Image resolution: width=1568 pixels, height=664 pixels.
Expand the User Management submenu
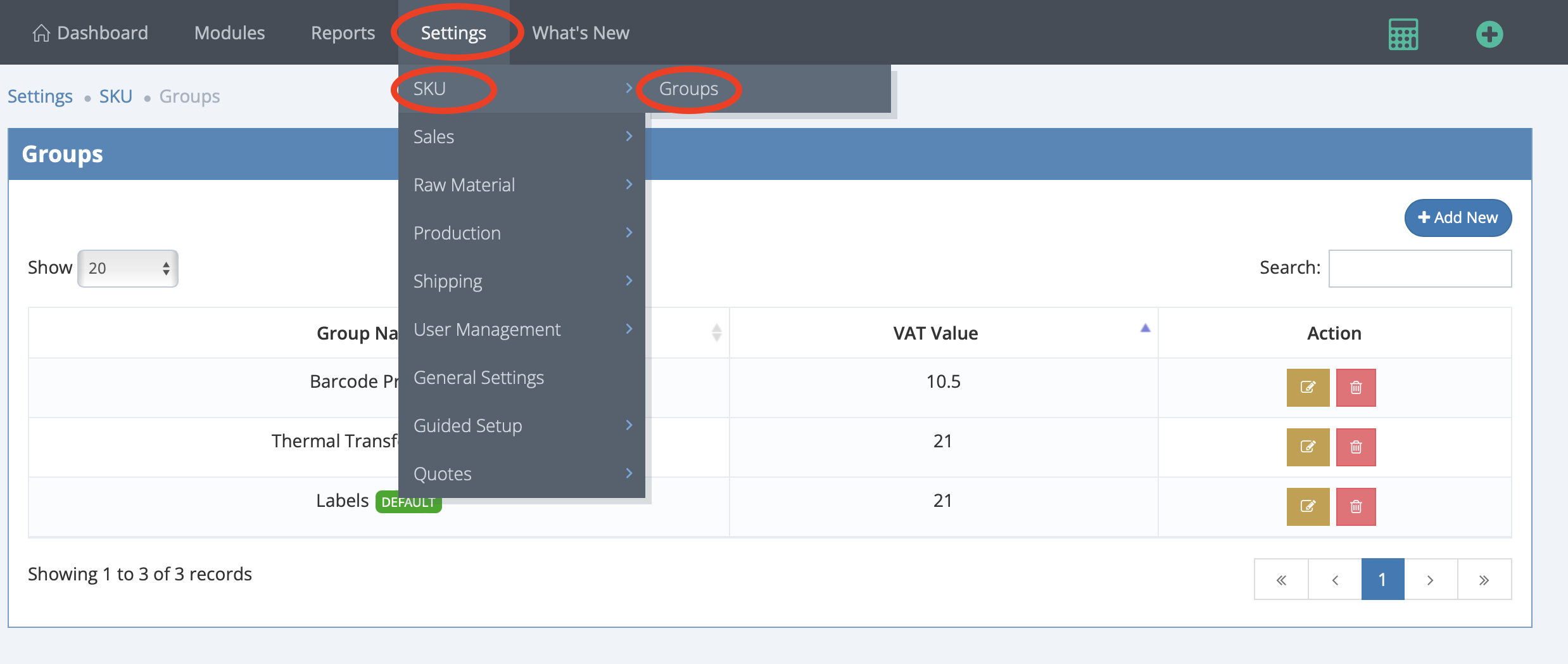pos(521,329)
